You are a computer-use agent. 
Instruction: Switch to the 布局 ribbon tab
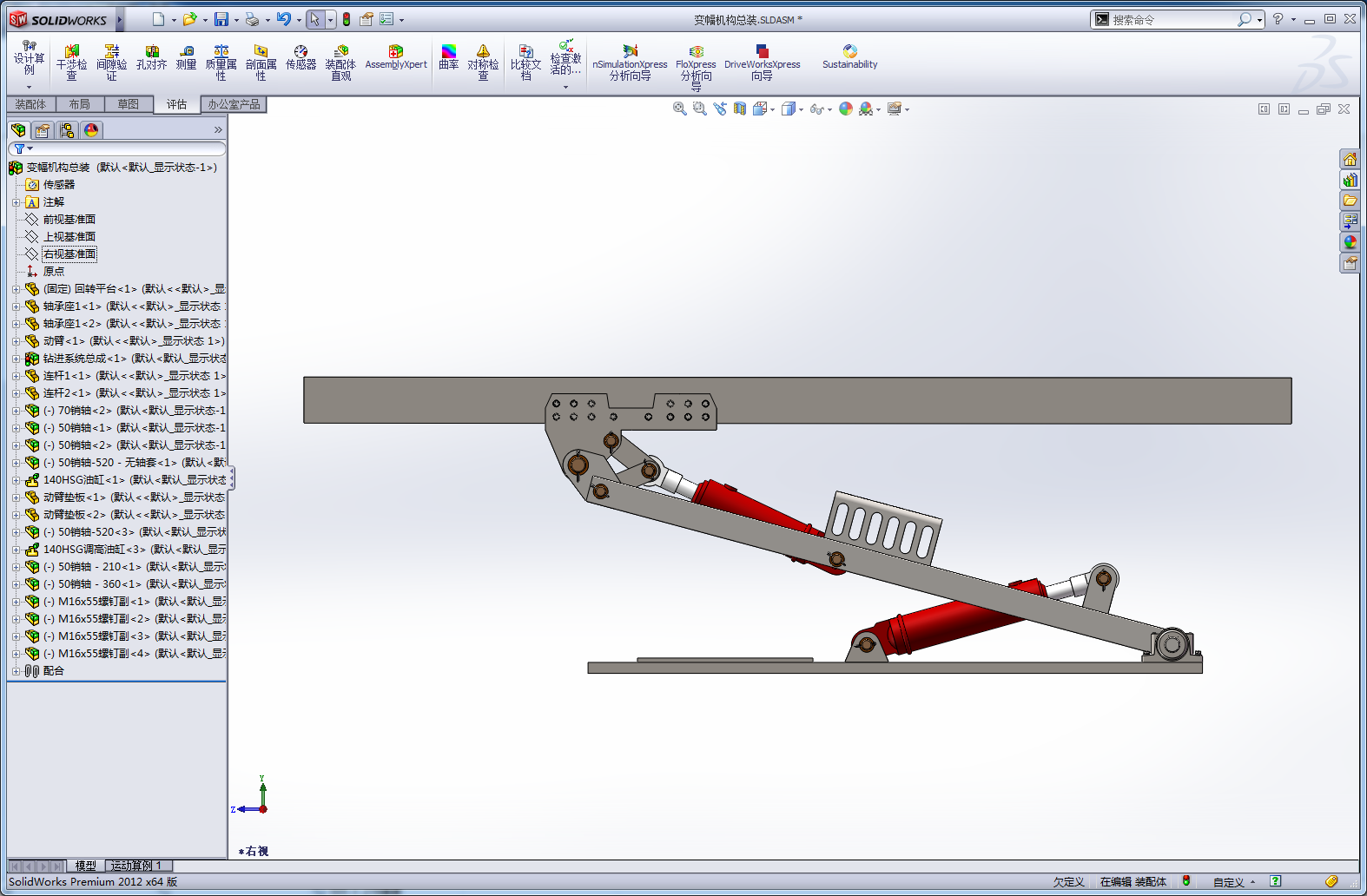[x=79, y=104]
